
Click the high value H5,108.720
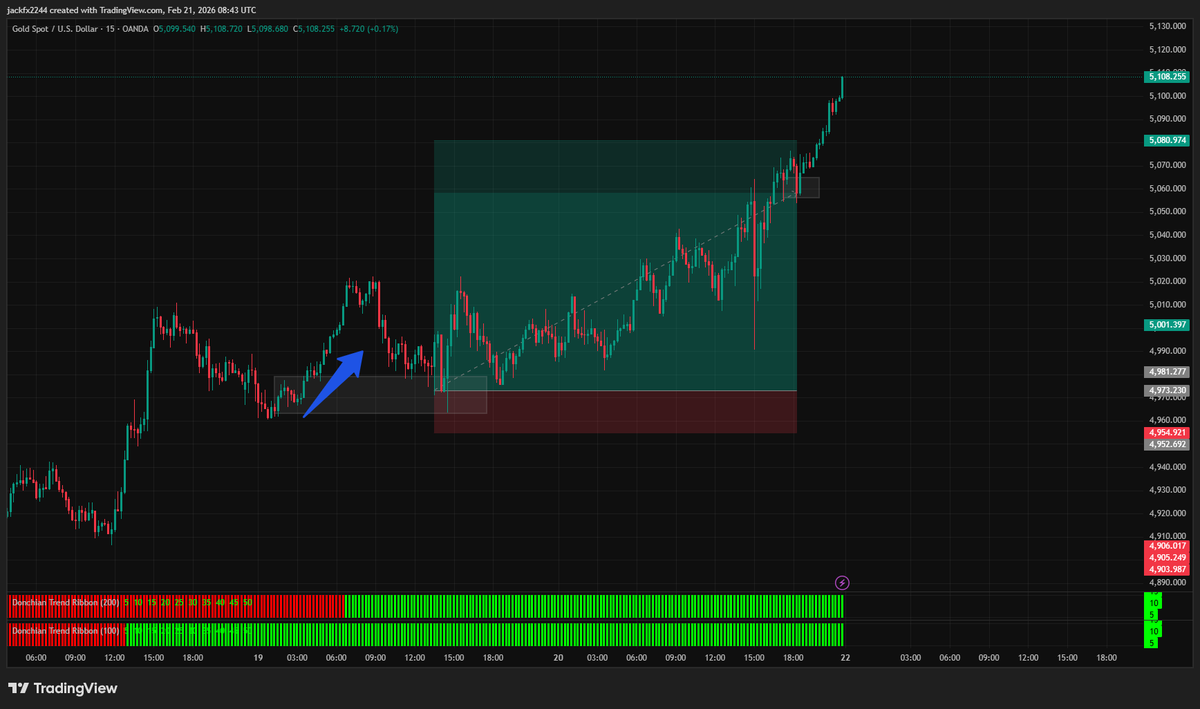pos(221,28)
